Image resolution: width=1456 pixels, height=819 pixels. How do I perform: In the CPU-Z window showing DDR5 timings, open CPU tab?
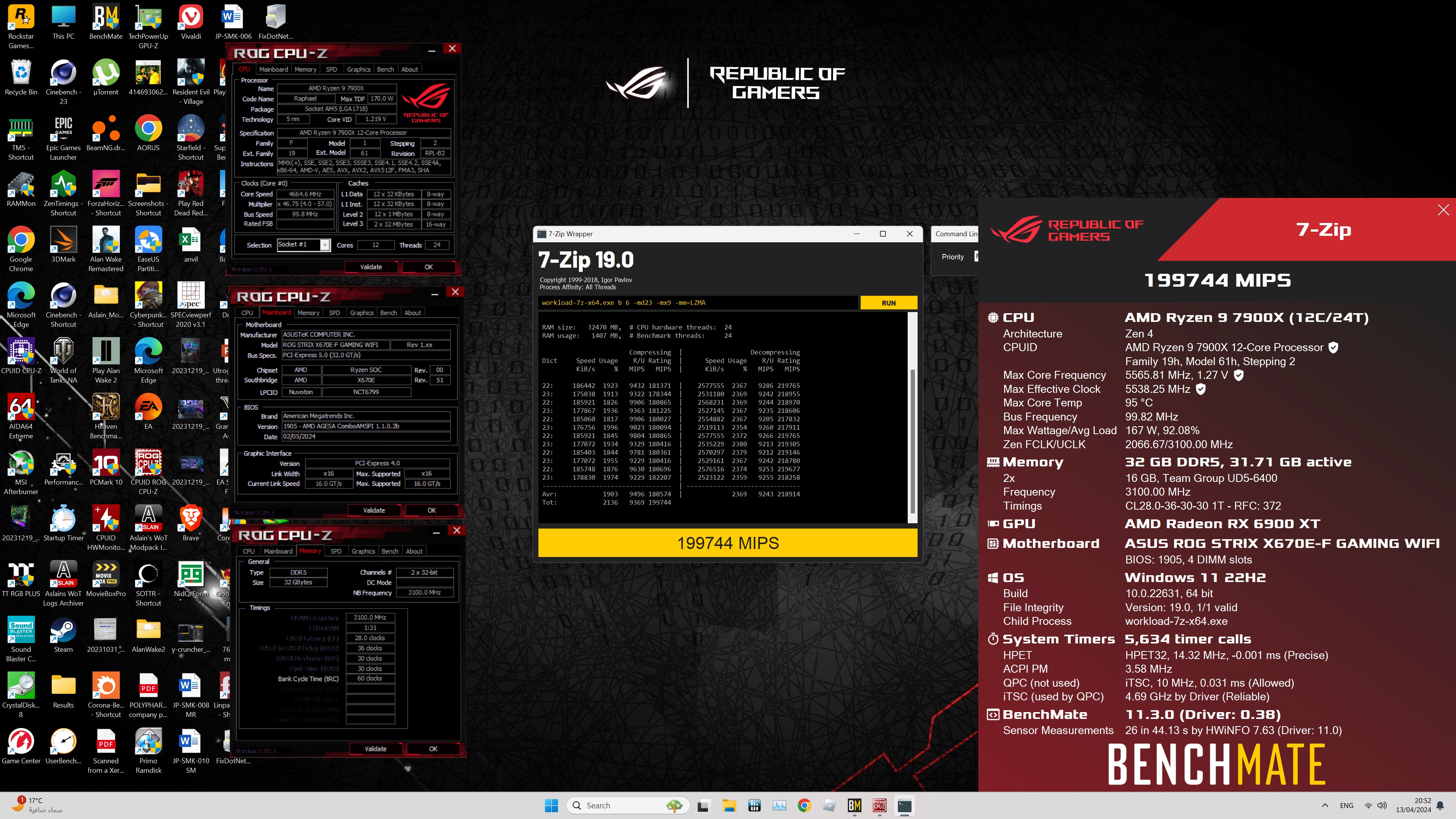coord(249,551)
